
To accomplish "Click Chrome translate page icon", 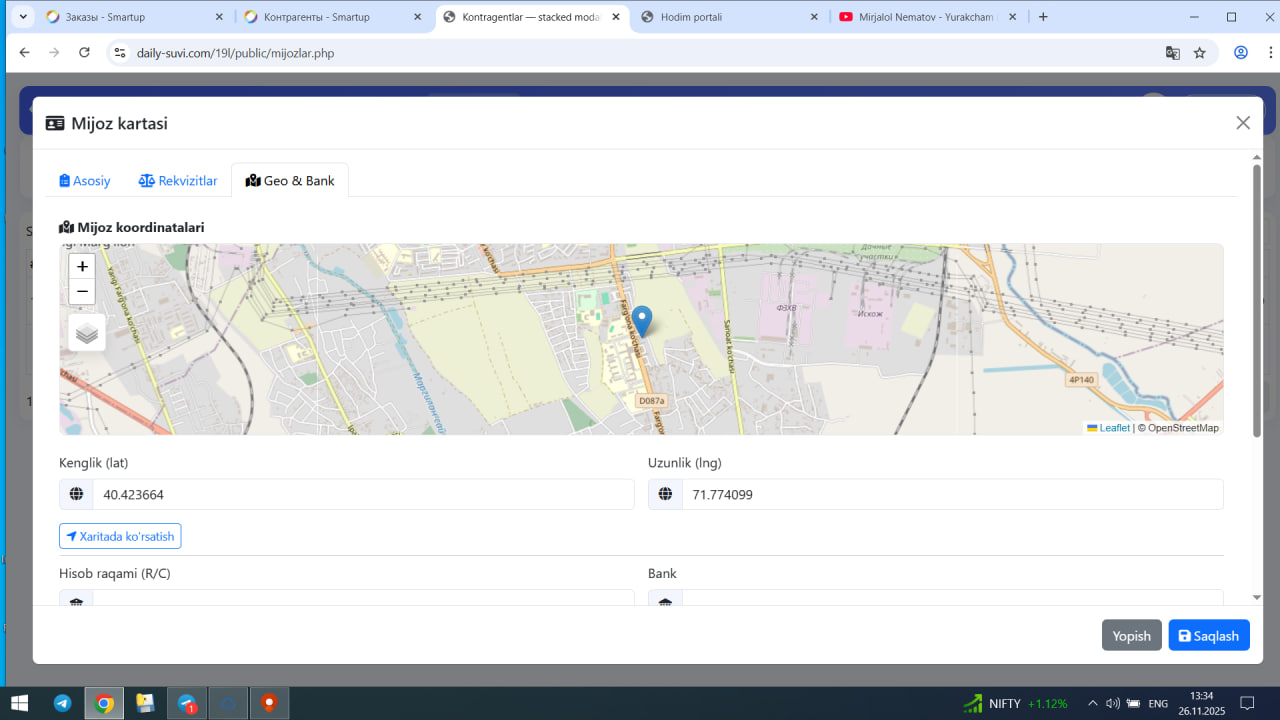I will coord(1172,53).
